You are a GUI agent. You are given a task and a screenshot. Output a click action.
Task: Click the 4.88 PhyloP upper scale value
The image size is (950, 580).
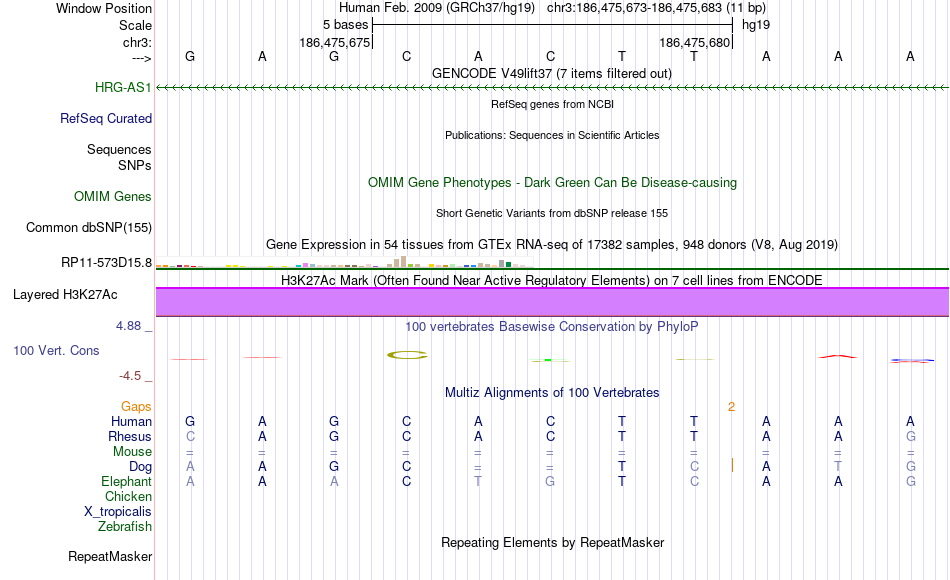coord(128,326)
